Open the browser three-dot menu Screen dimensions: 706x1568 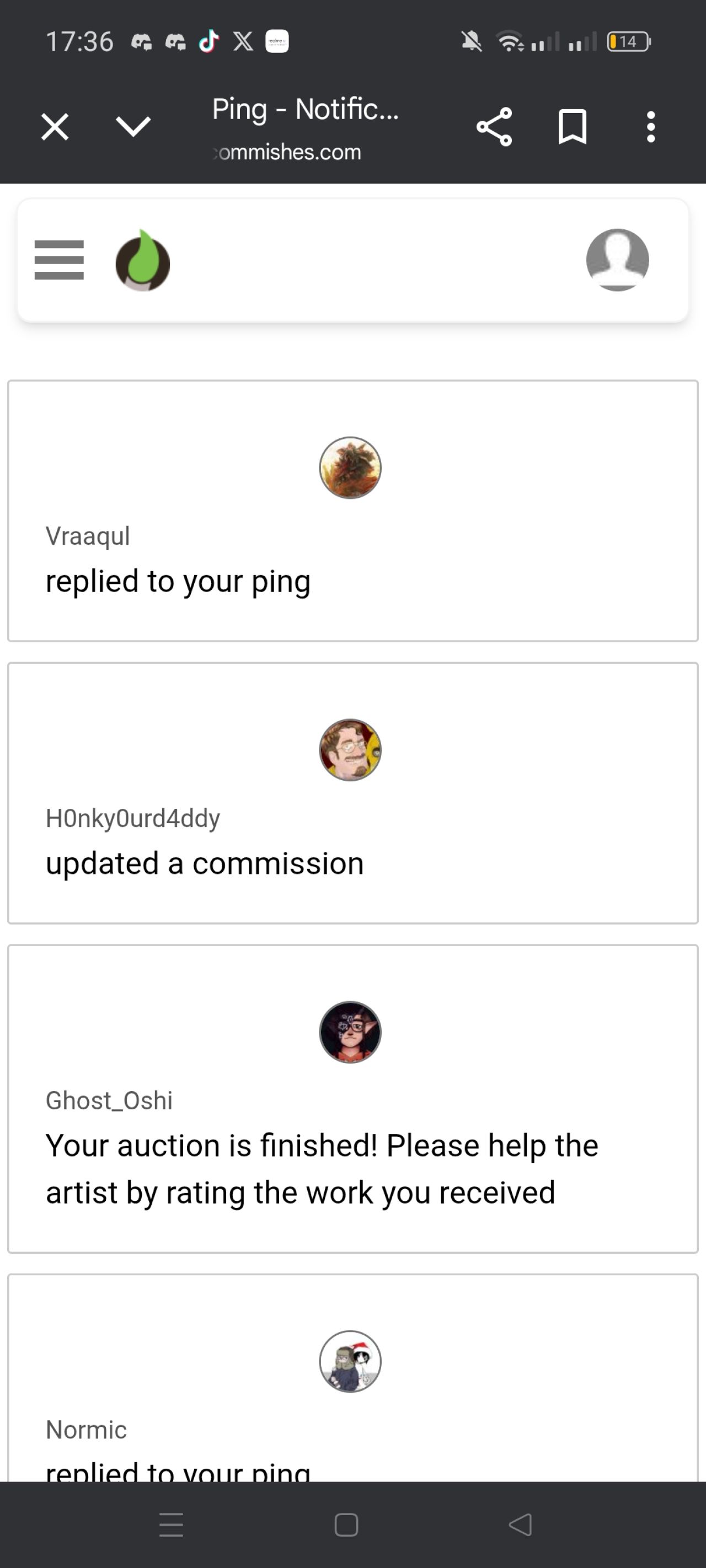tap(650, 127)
